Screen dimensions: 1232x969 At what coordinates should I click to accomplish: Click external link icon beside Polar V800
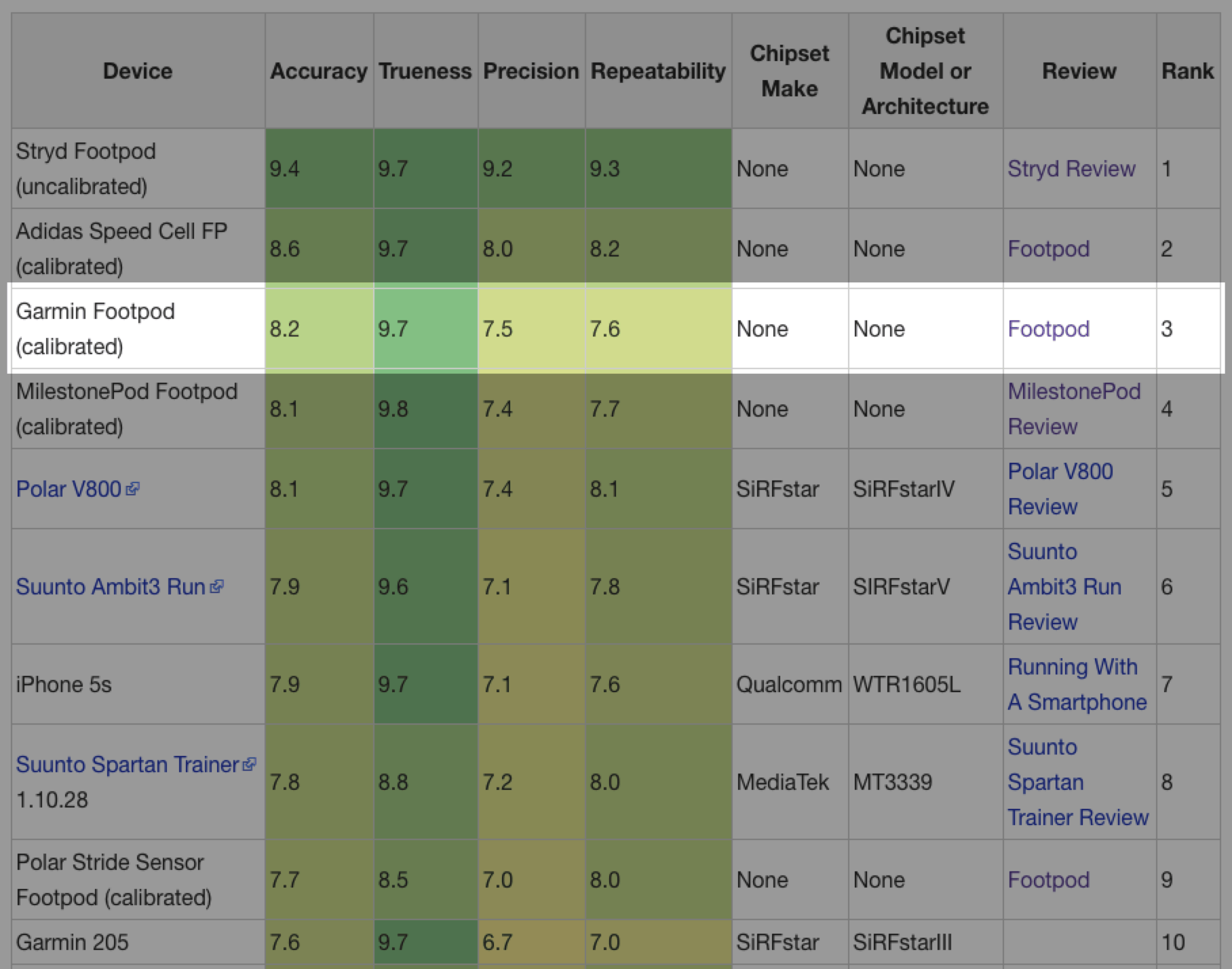point(133,489)
